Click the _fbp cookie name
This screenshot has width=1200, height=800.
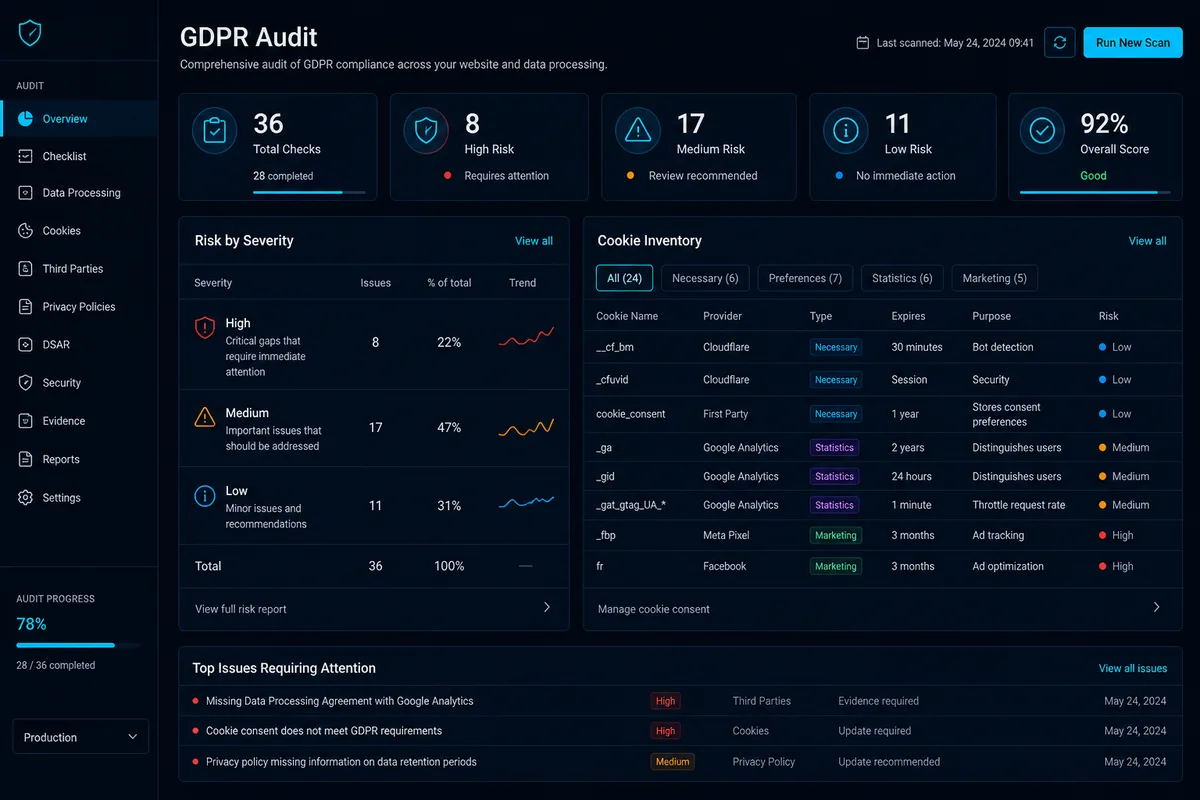606,536
